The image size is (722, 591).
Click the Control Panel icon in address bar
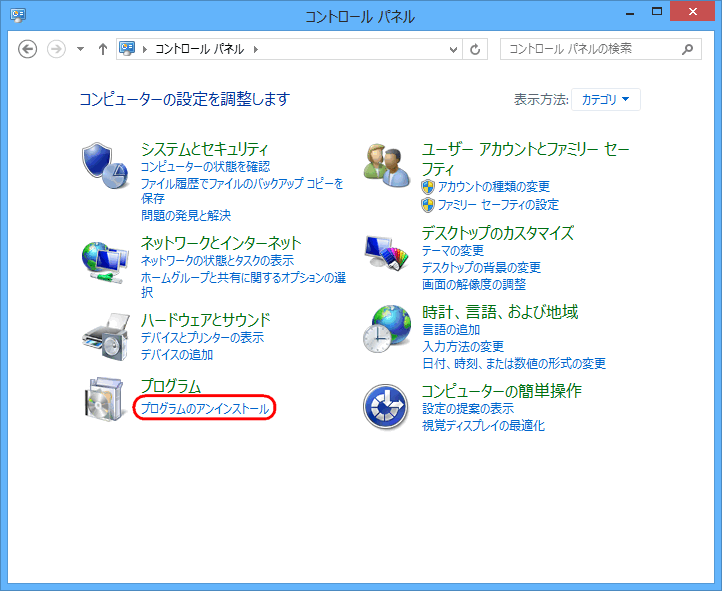click(127, 48)
